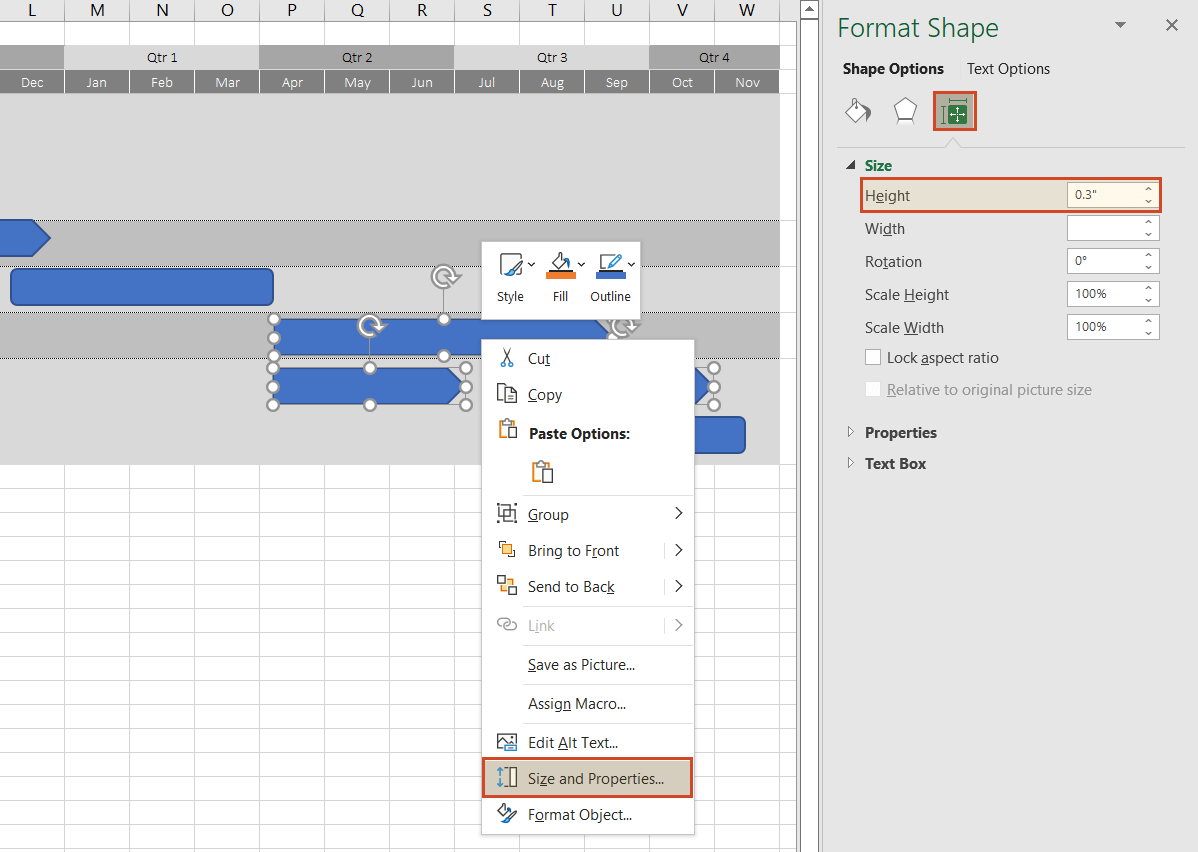The width and height of the screenshot is (1198, 852).
Task: Click the Copy icon in context menu
Action: pos(509,394)
